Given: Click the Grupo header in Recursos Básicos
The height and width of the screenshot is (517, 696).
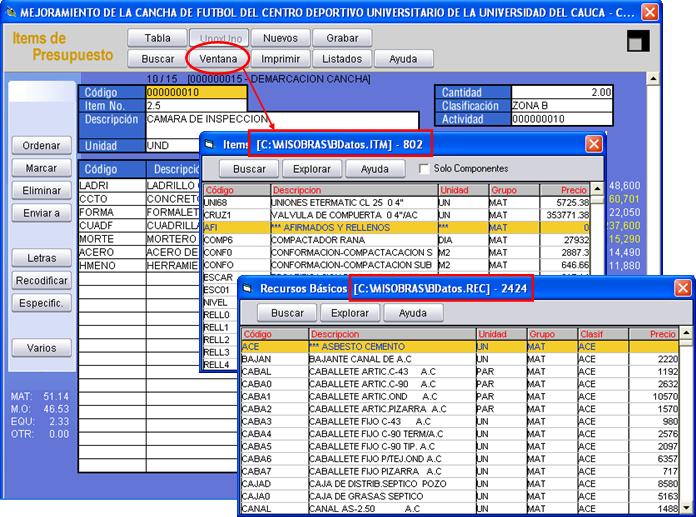Looking at the screenshot, I should [552, 334].
